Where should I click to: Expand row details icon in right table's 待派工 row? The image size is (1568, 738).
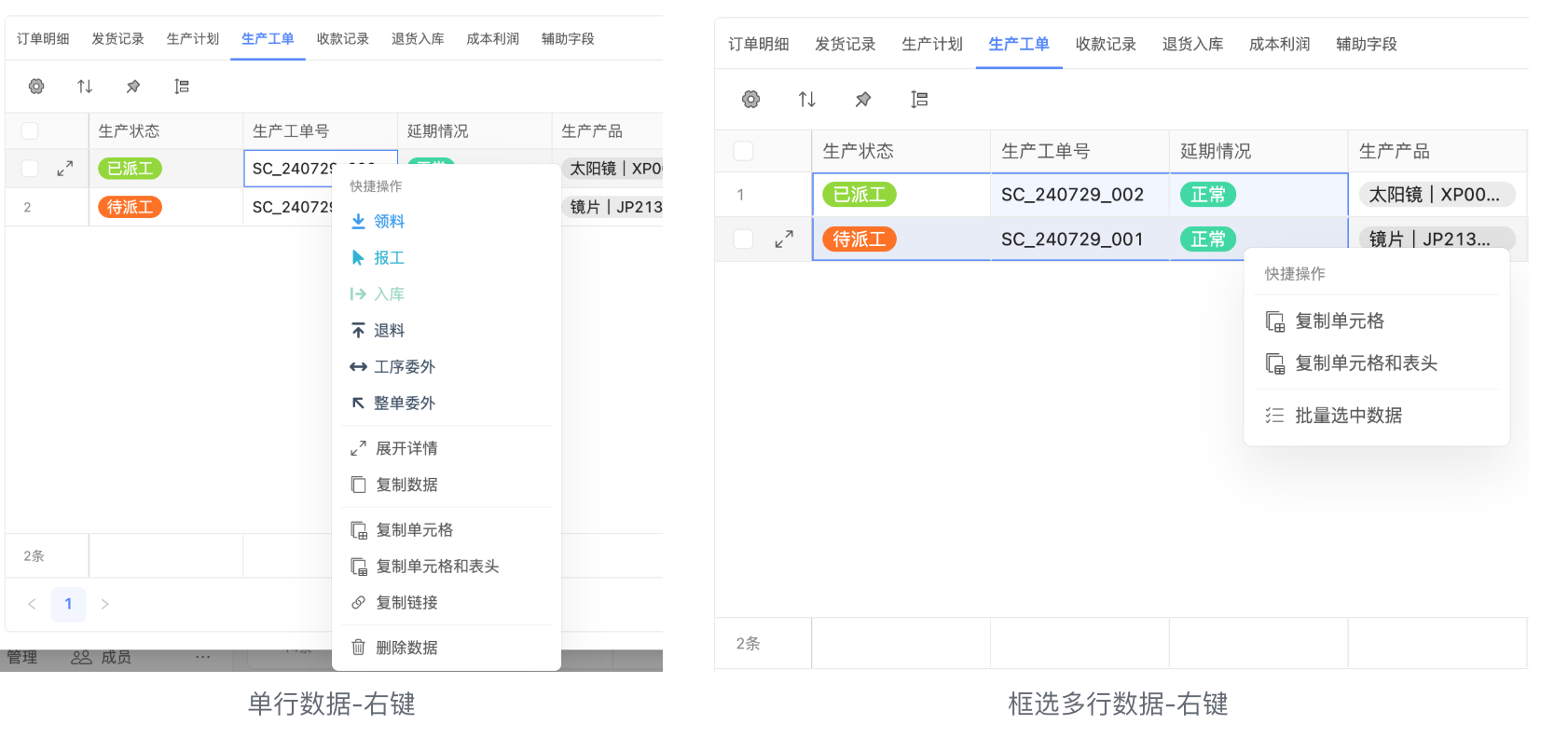(784, 239)
